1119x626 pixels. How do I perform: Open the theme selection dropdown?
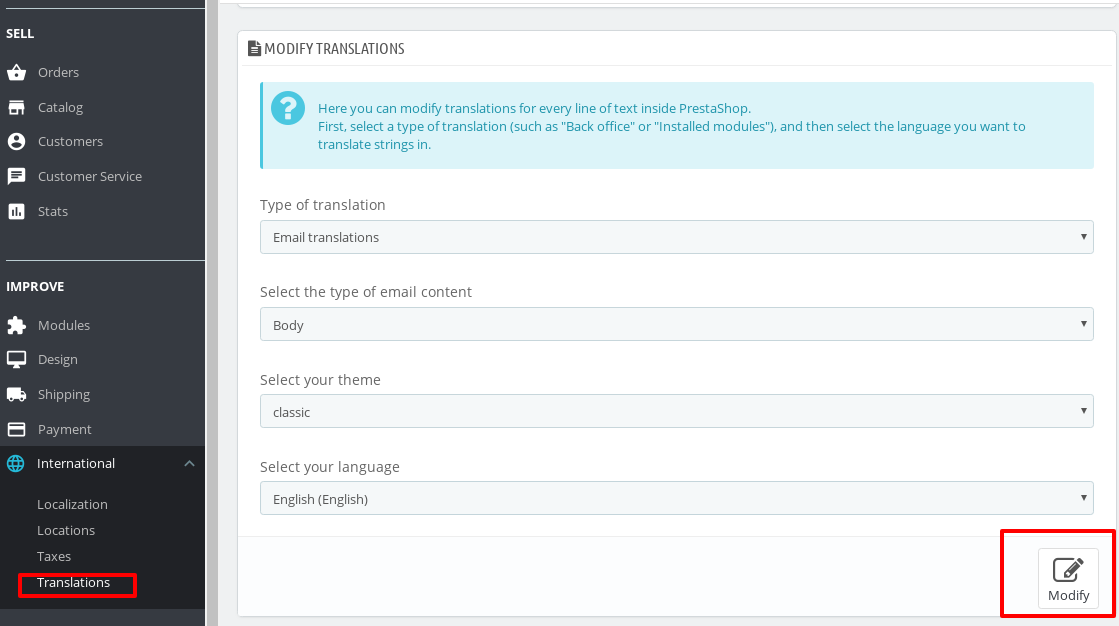[676, 411]
